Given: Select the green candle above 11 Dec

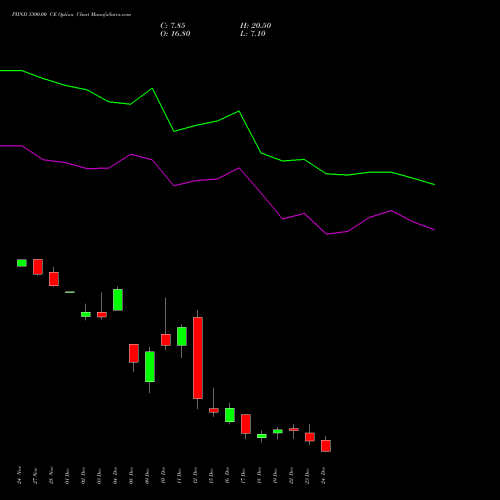Looking at the screenshot, I should coord(182,336).
